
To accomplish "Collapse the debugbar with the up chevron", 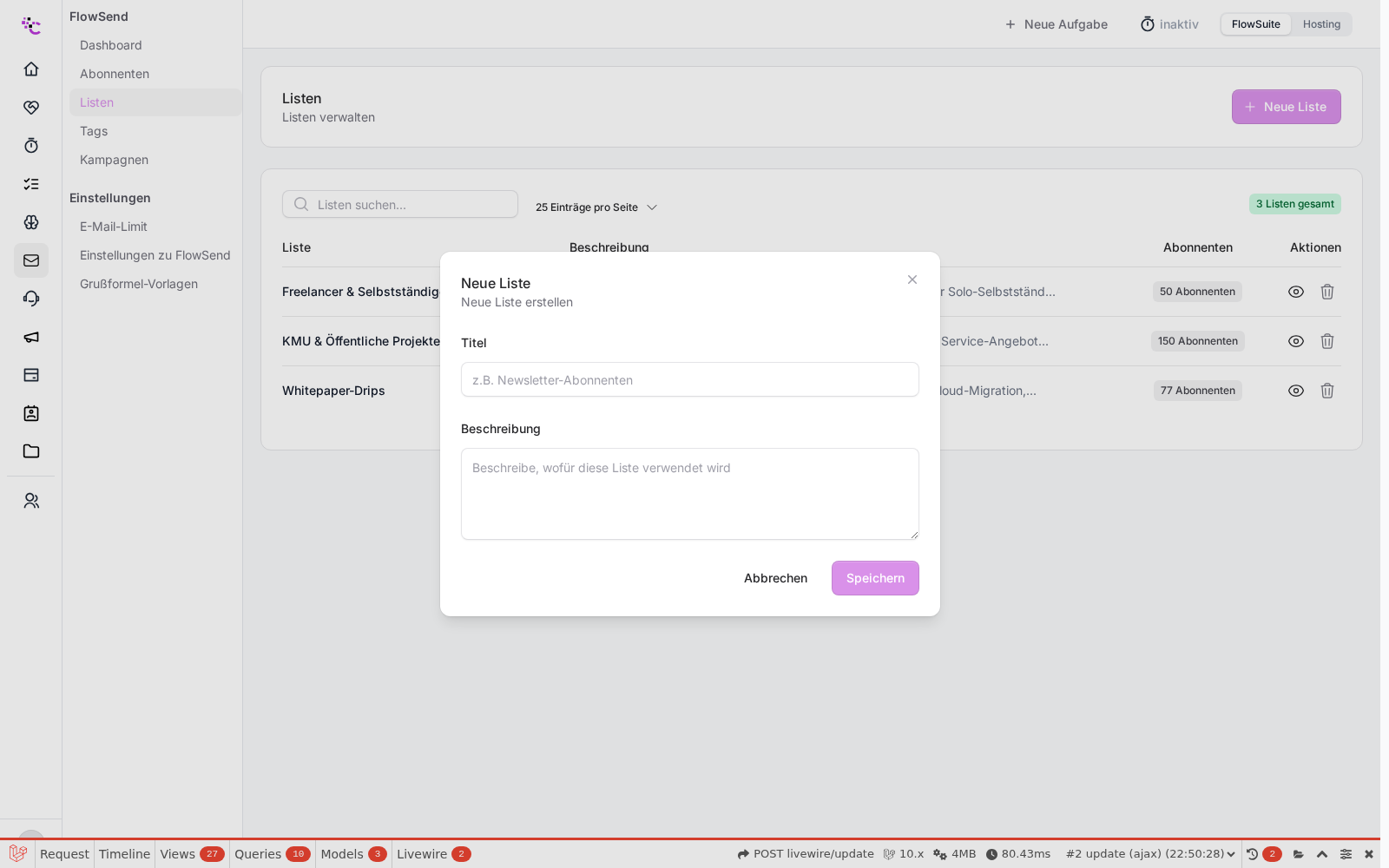I will [1322, 854].
